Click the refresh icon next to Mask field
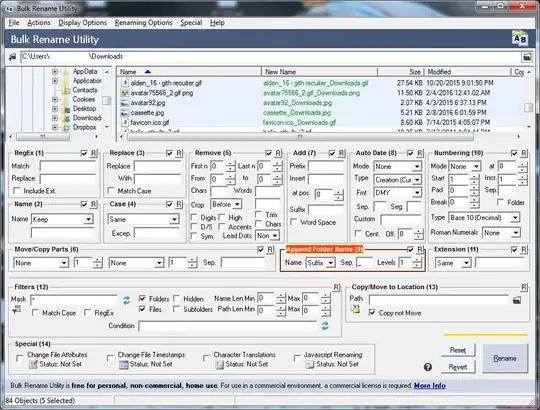Image resolution: width=540 pixels, height=410 pixels. [126, 300]
